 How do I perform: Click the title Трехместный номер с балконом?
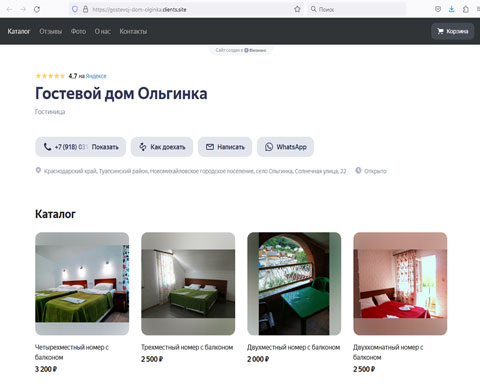click(x=187, y=347)
